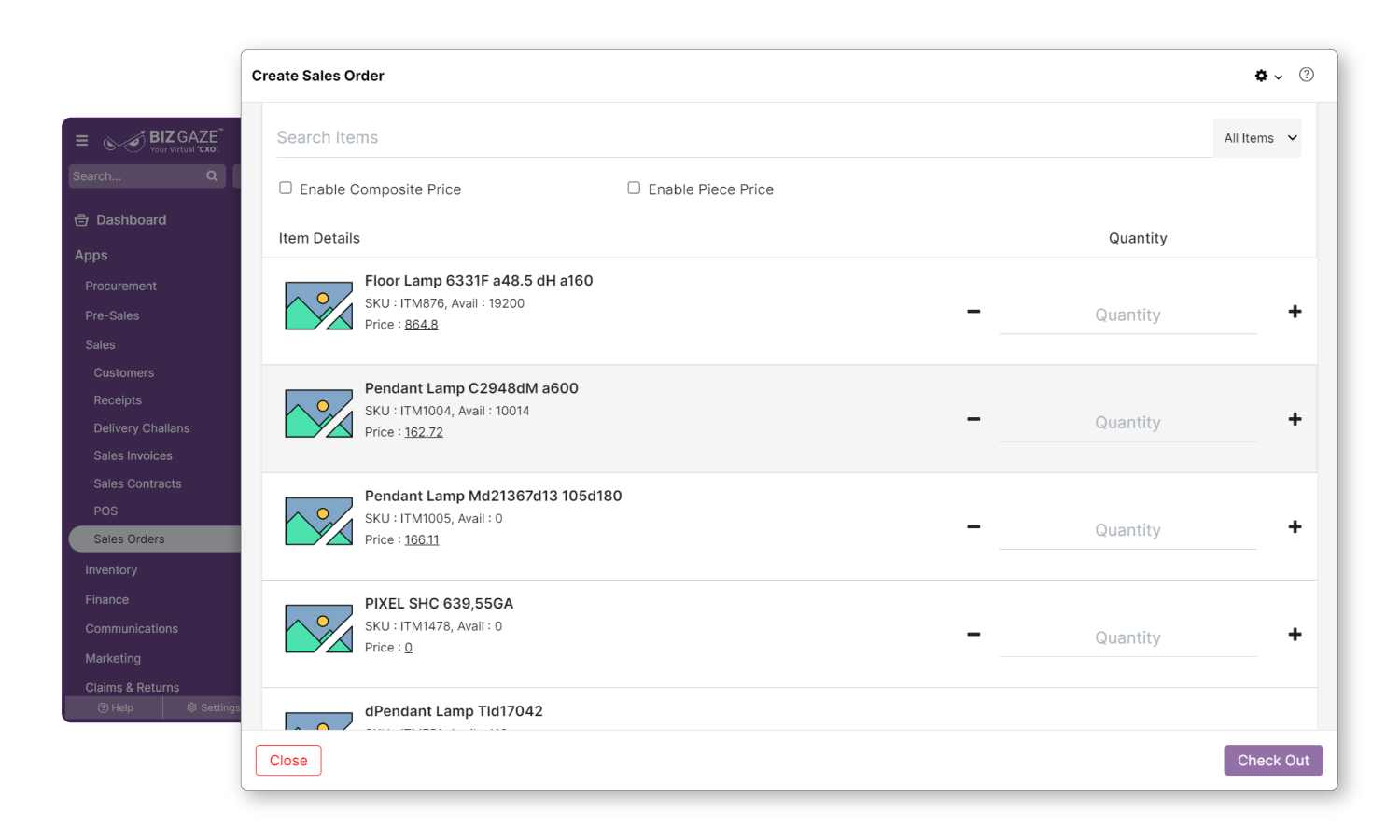Click minus for Pendant Lamp Md21367d13
The height and width of the screenshot is (840, 1400).
click(x=973, y=526)
